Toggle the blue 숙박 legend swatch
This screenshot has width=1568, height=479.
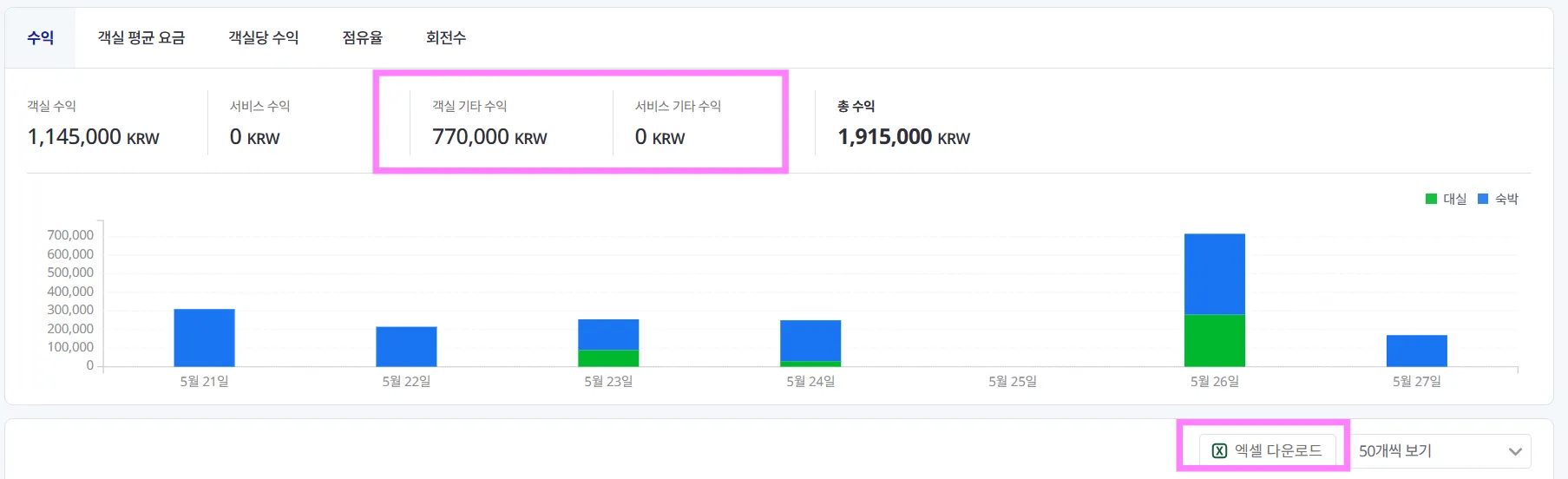point(1483,199)
